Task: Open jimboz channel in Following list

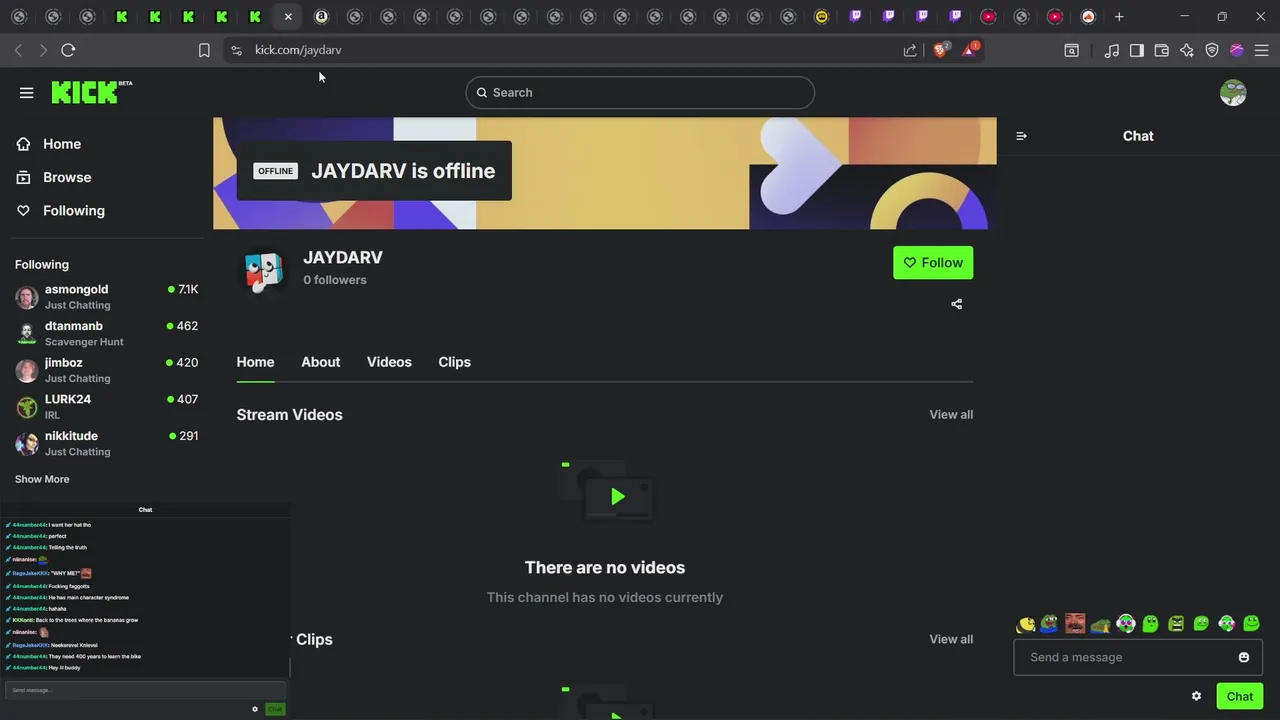Action: click(x=107, y=370)
